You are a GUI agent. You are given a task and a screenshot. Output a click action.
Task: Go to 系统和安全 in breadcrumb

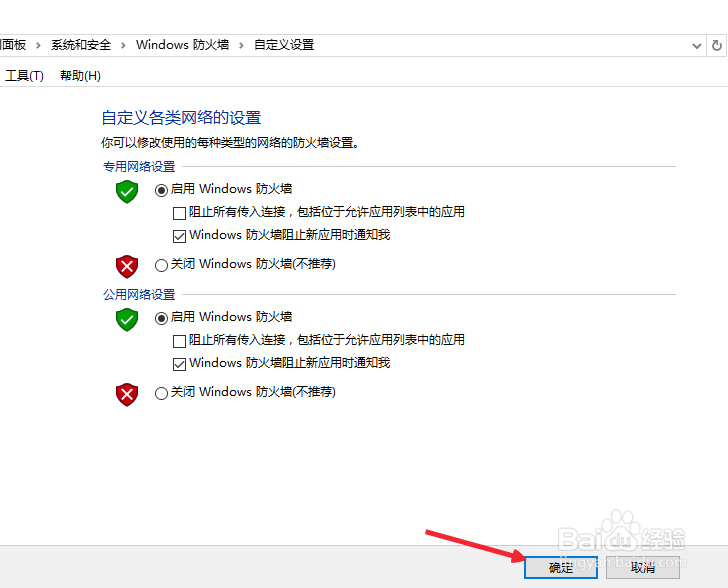(x=81, y=45)
